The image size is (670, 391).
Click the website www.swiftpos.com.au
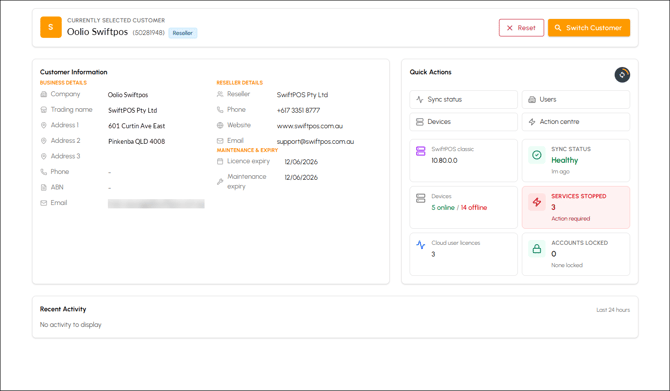(x=310, y=126)
